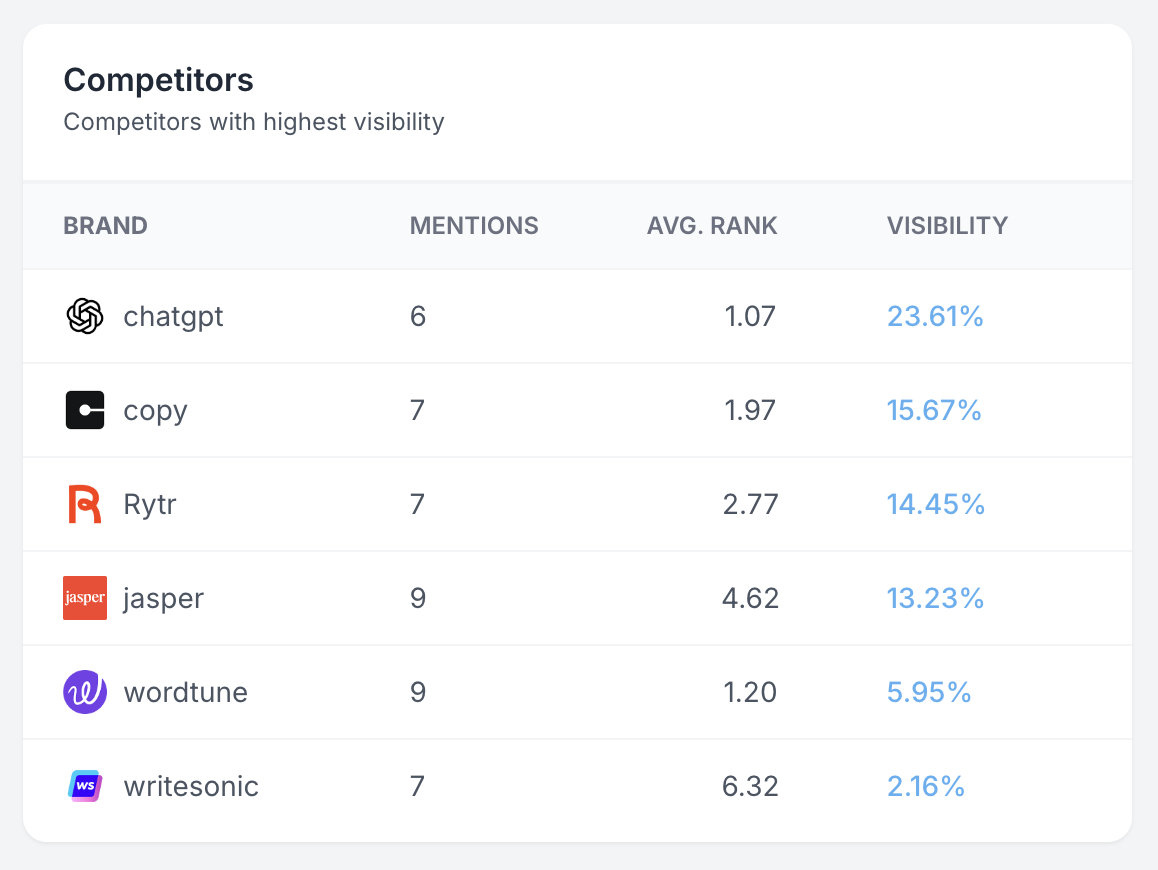Image resolution: width=1158 pixels, height=870 pixels.
Task: Sort by VISIBILITY column header
Action: coord(947,226)
